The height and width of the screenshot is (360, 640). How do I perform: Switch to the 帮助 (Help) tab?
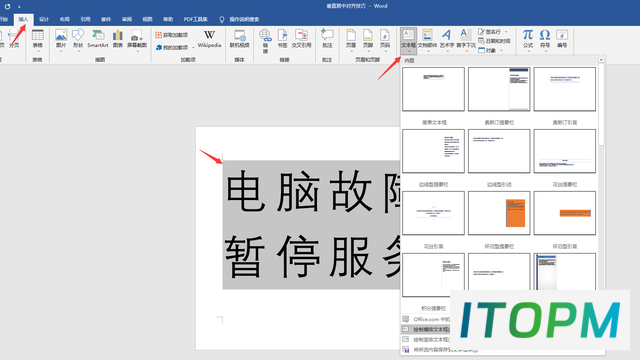[168, 19]
